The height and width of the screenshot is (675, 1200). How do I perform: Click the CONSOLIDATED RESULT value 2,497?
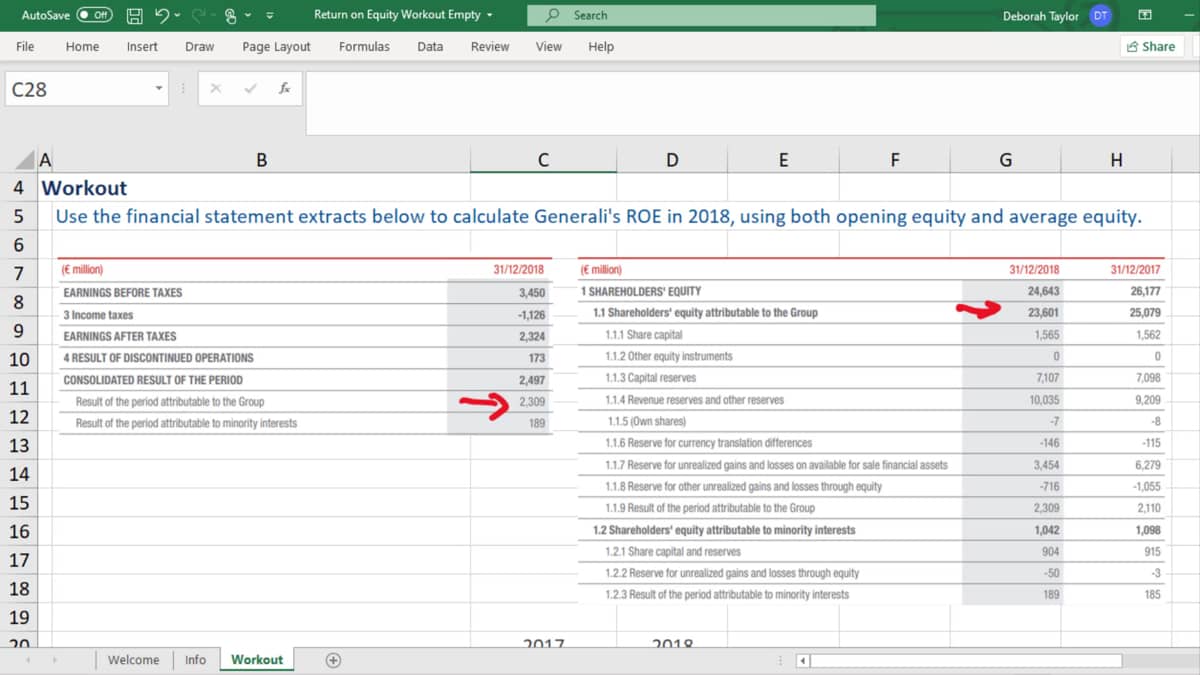[x=532, y=380]
